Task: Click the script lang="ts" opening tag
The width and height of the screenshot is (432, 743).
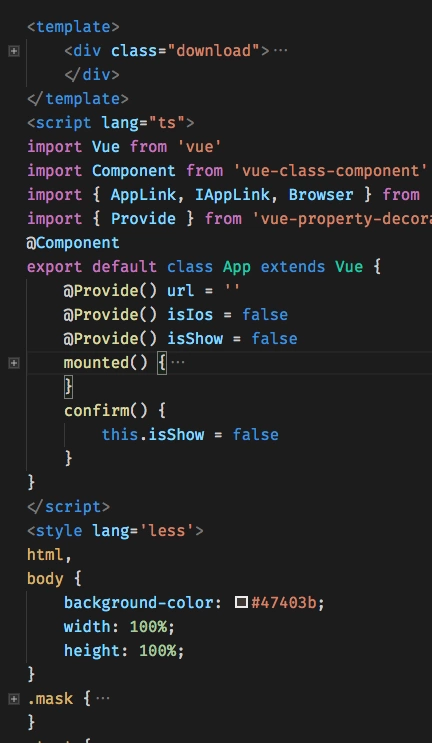Action: click(x=110, y=123)
